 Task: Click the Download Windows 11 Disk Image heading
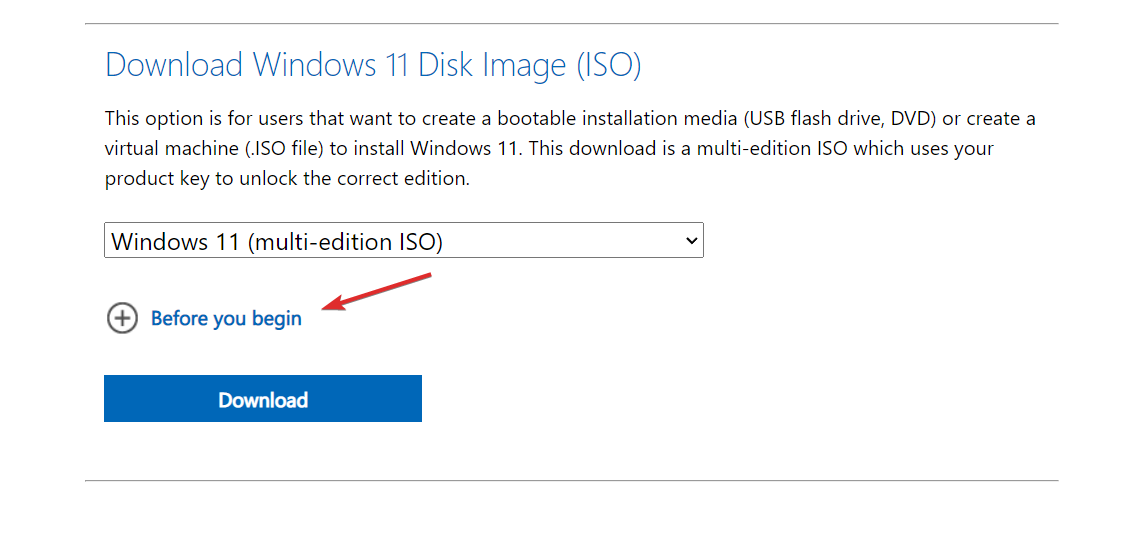point(373,65)
